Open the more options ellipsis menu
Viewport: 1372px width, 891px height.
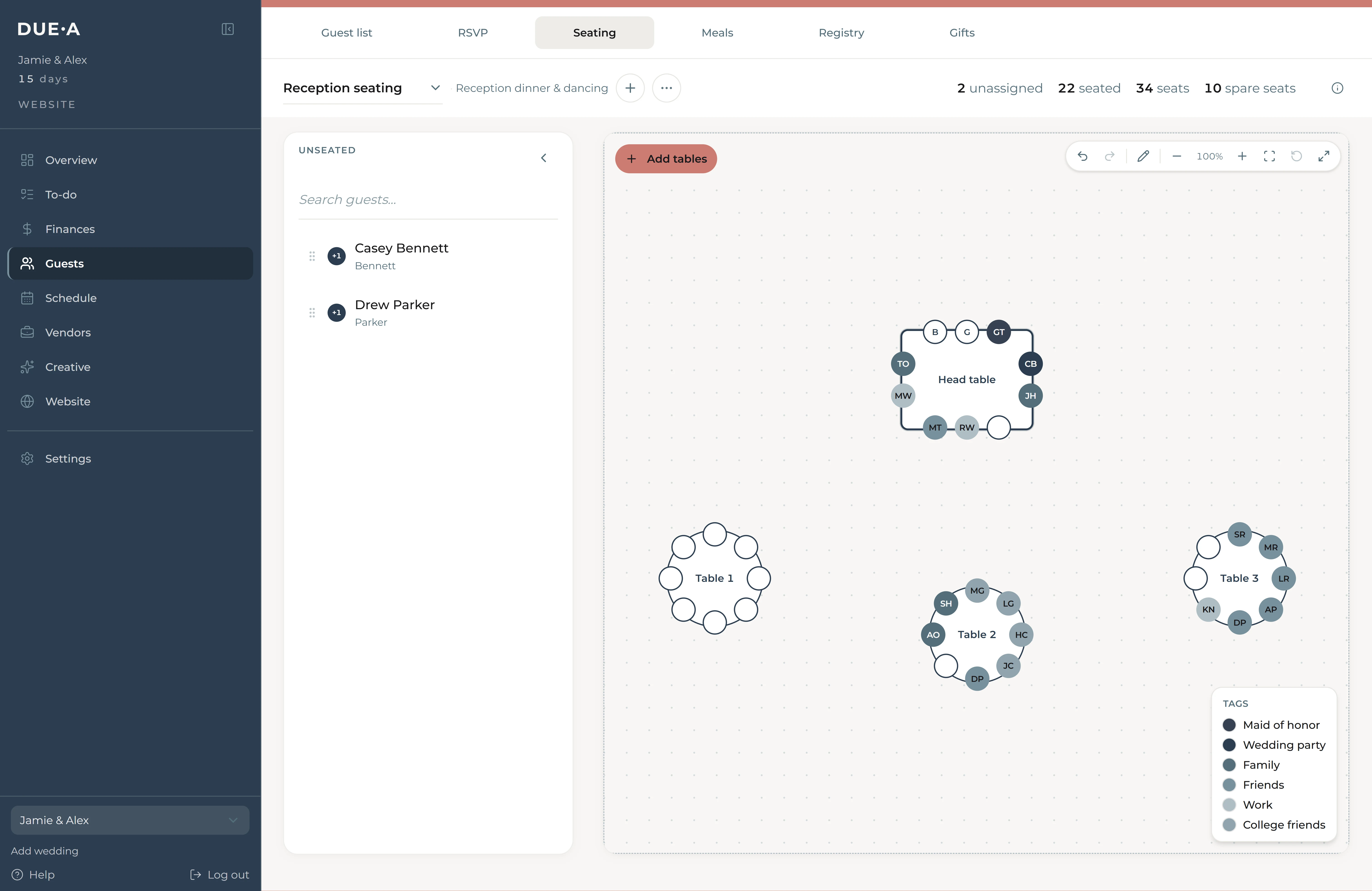pos(666,88)
